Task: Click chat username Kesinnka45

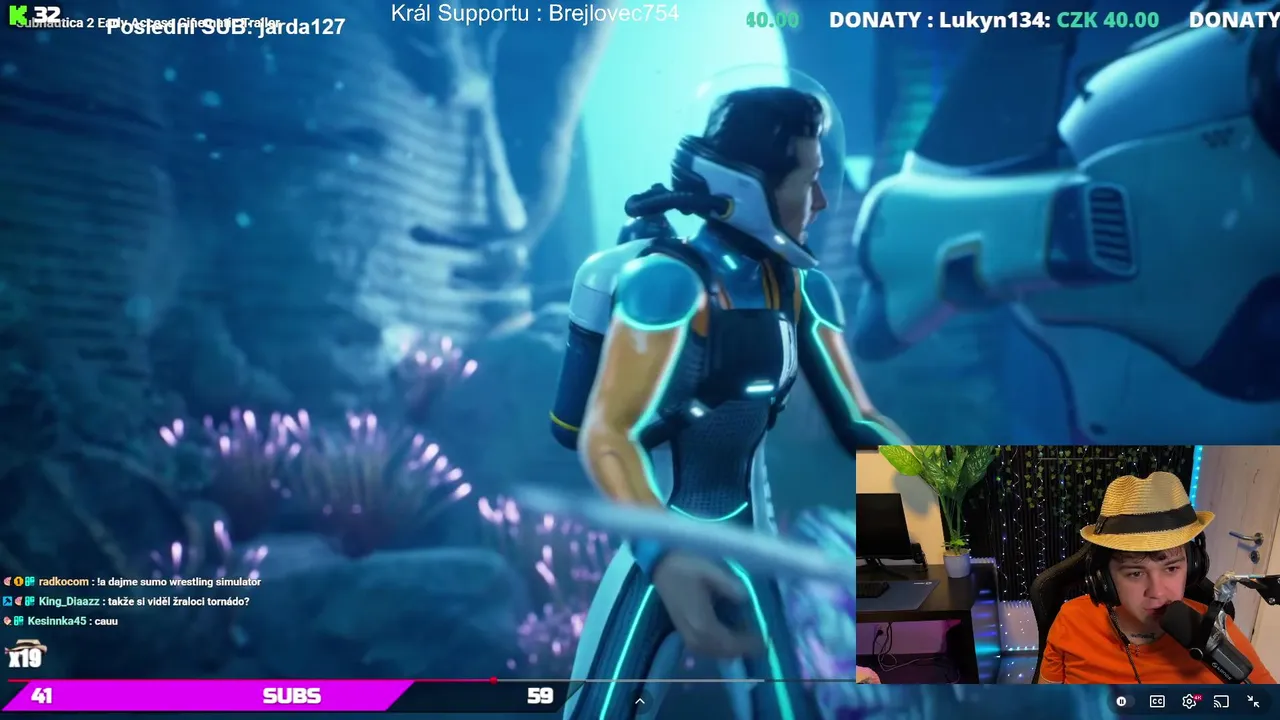Action: pyautogui.click(x=57, y=621)
